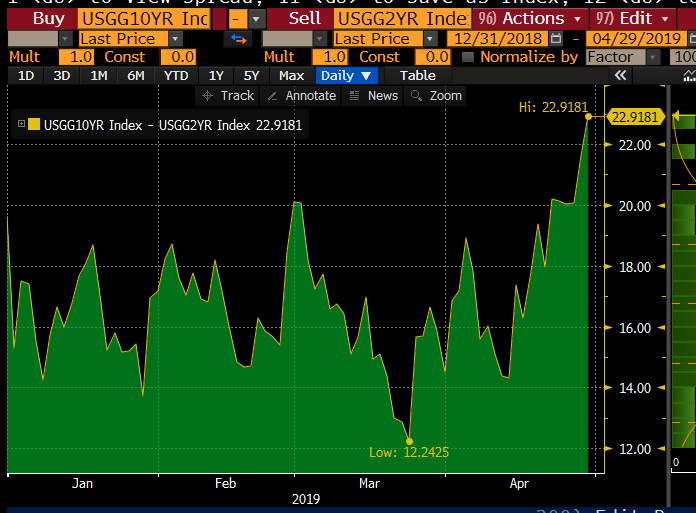Click the end date 04/29/2019 field
The width and height of the screenshot is (696, 513).
[x=636, y=39]
